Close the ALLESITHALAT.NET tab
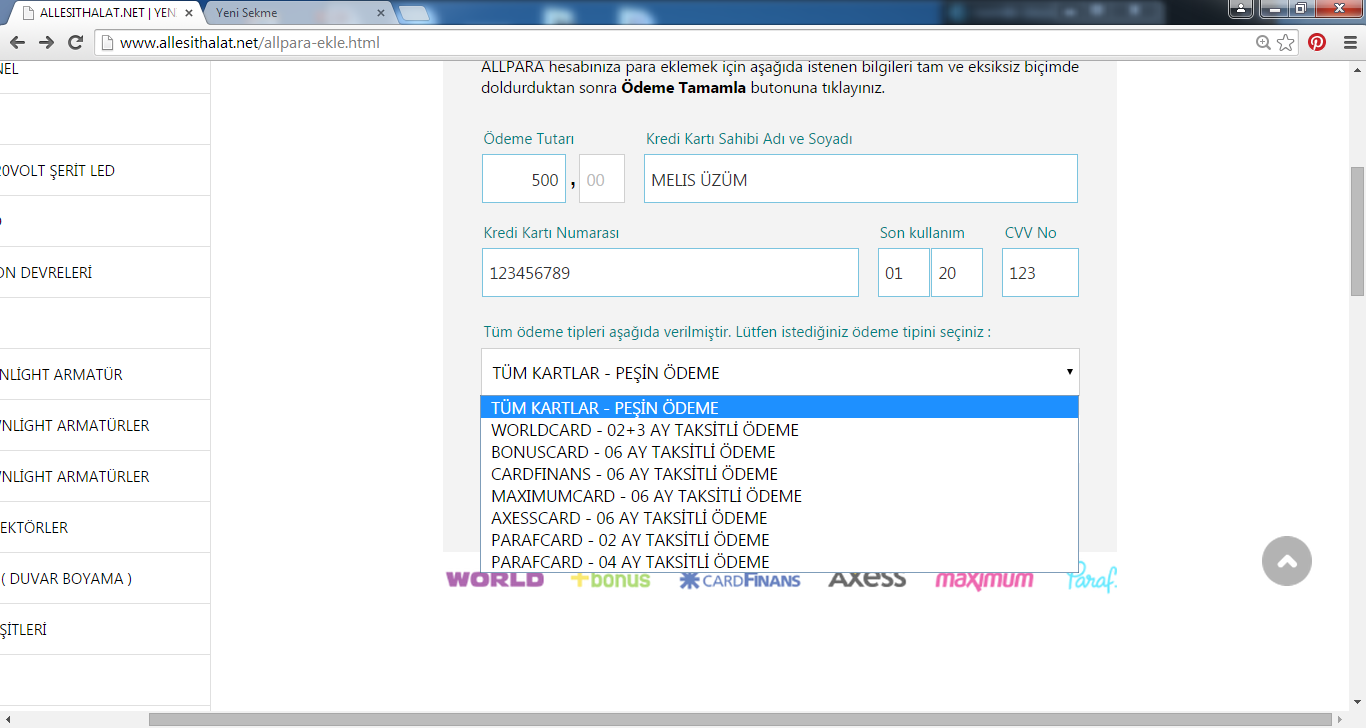 [x=189, y=13]
